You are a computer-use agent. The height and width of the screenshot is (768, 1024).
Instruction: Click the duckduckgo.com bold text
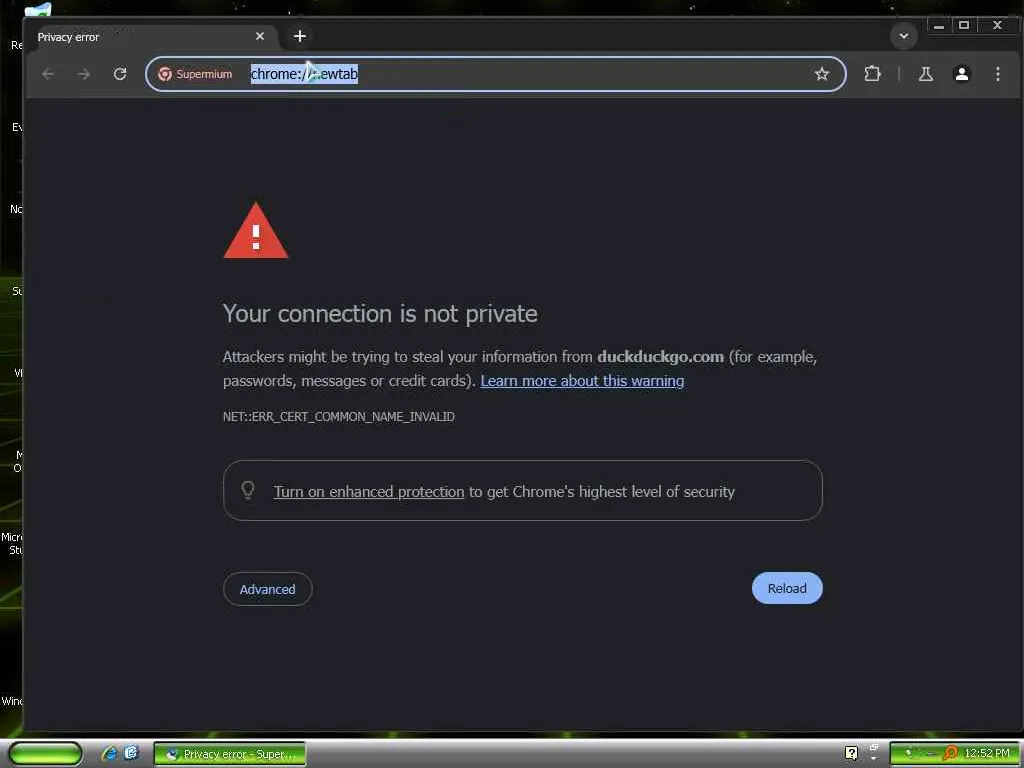pos(660,357)
